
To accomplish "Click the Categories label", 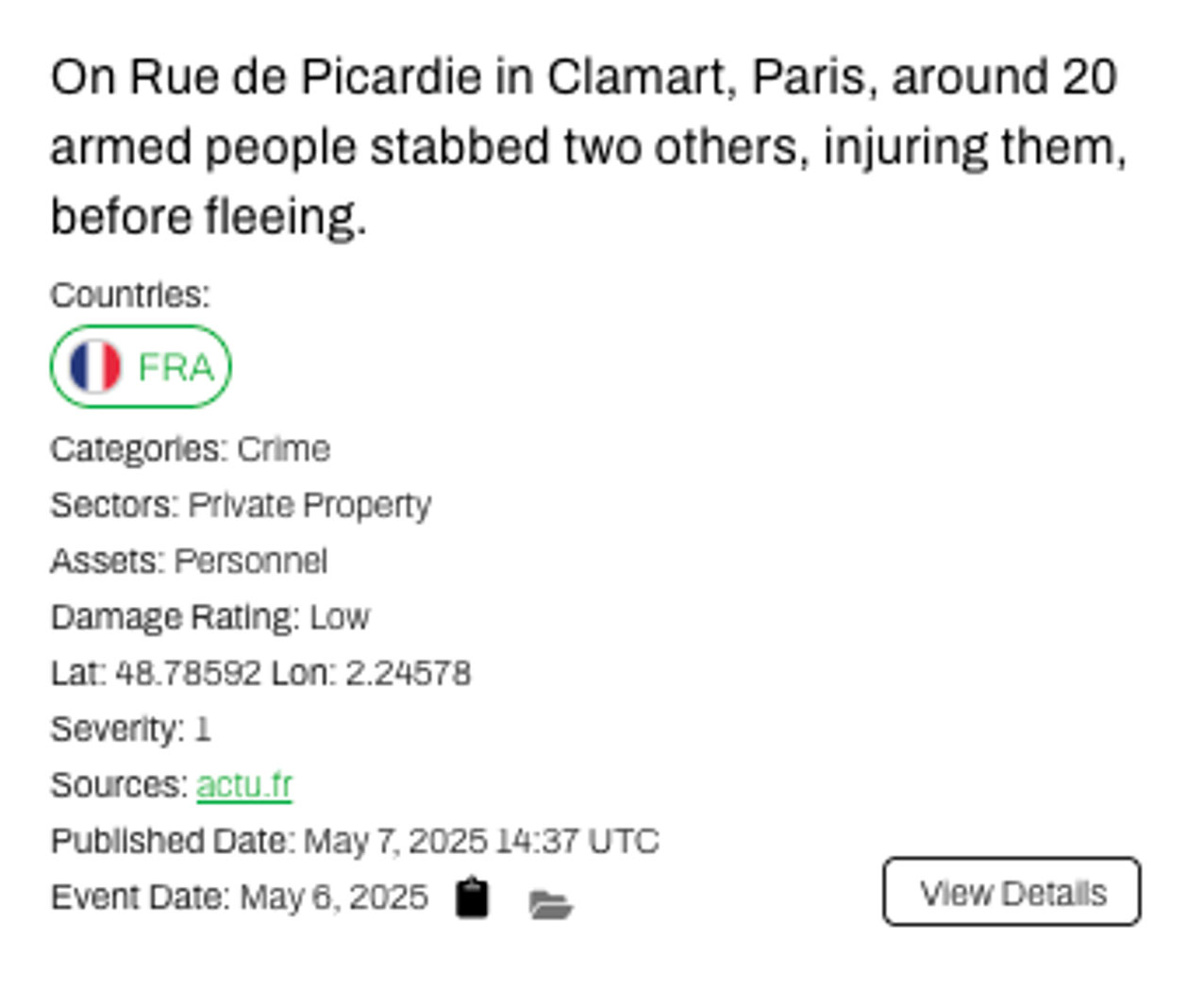I will coord(138,449).
